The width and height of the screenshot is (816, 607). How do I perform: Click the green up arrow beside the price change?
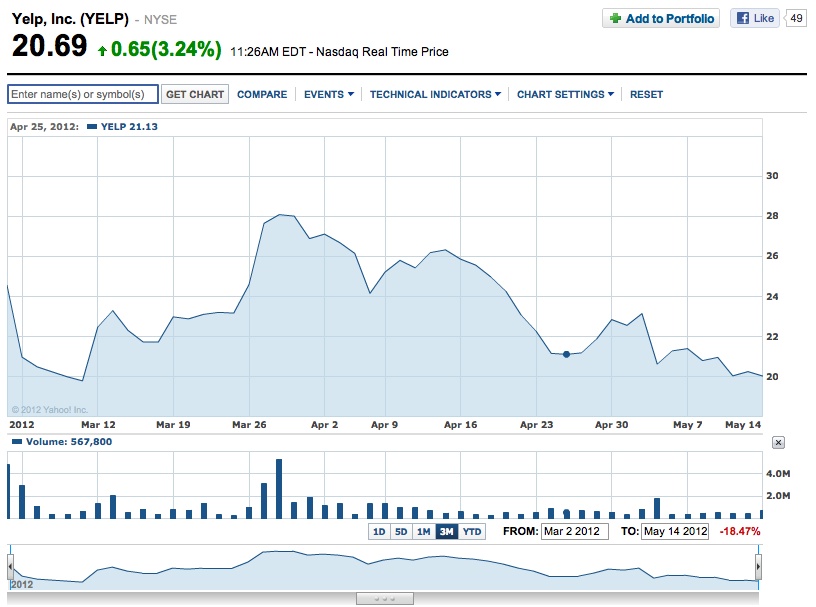point(103,50)
